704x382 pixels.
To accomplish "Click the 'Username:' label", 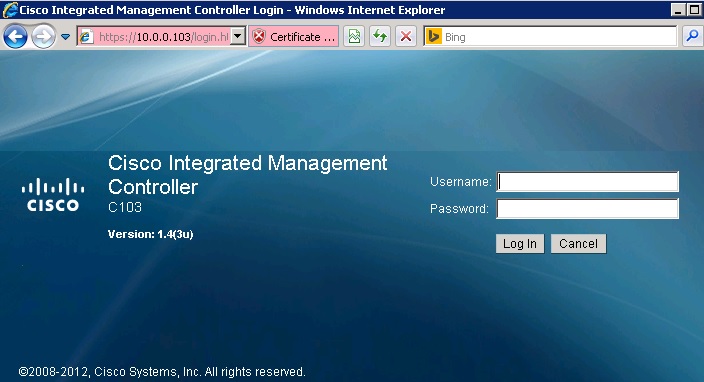I will point(461,182).
